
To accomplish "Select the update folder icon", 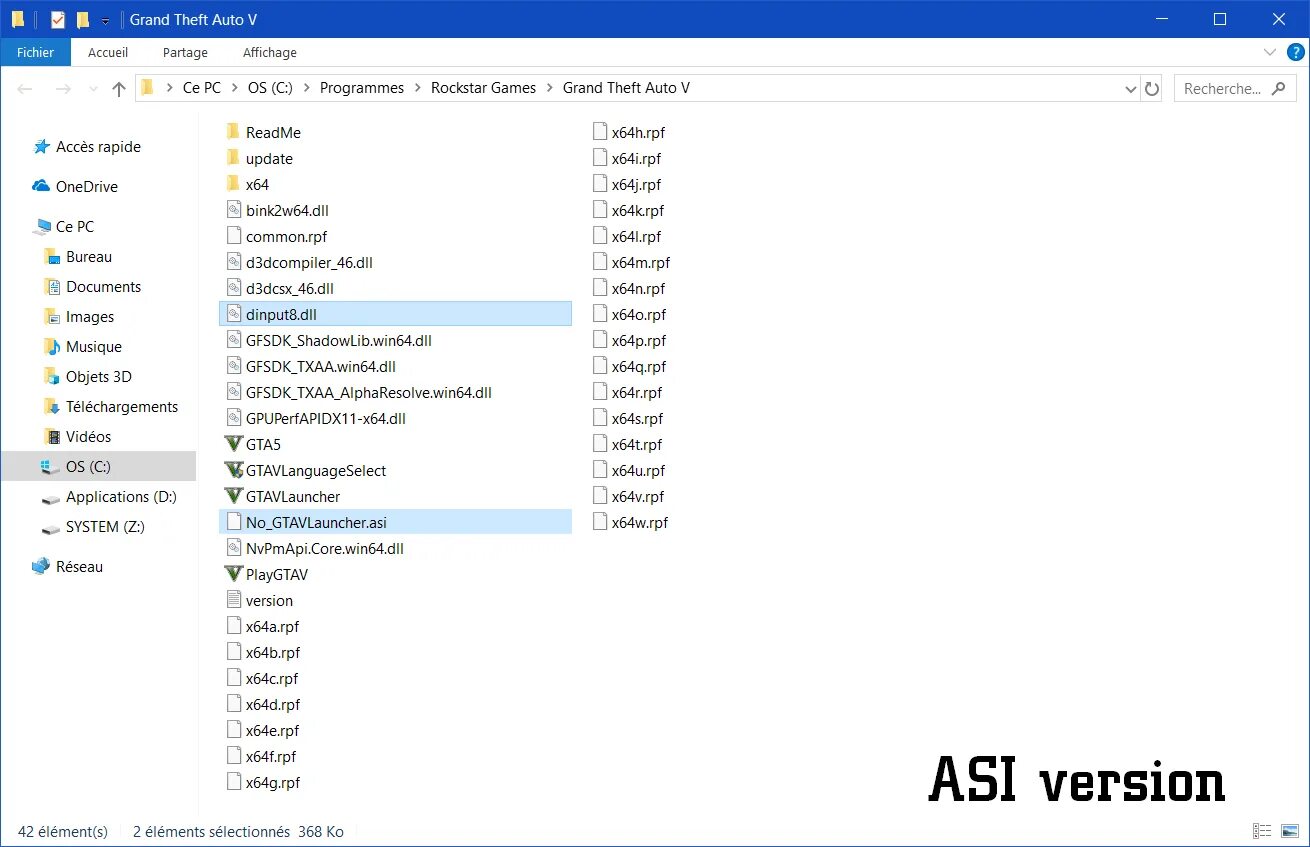I will point(233,158).
